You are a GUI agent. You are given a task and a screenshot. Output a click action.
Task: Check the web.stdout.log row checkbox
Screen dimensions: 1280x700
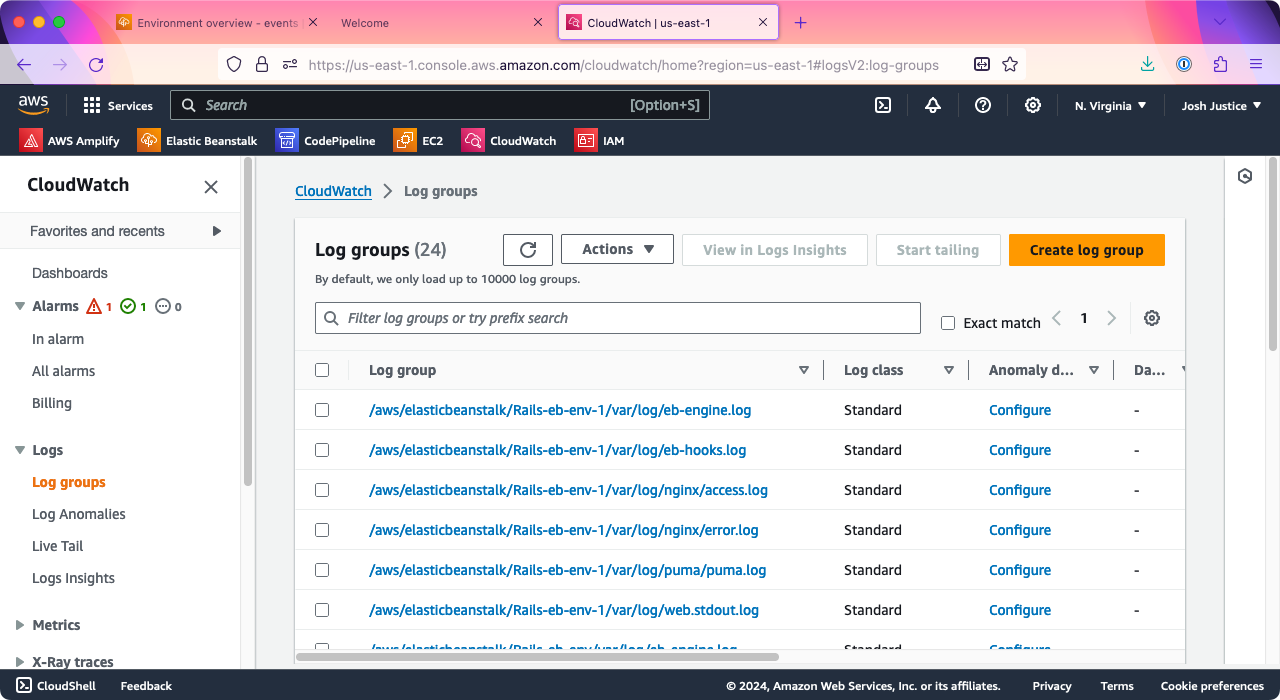[322, 610]
